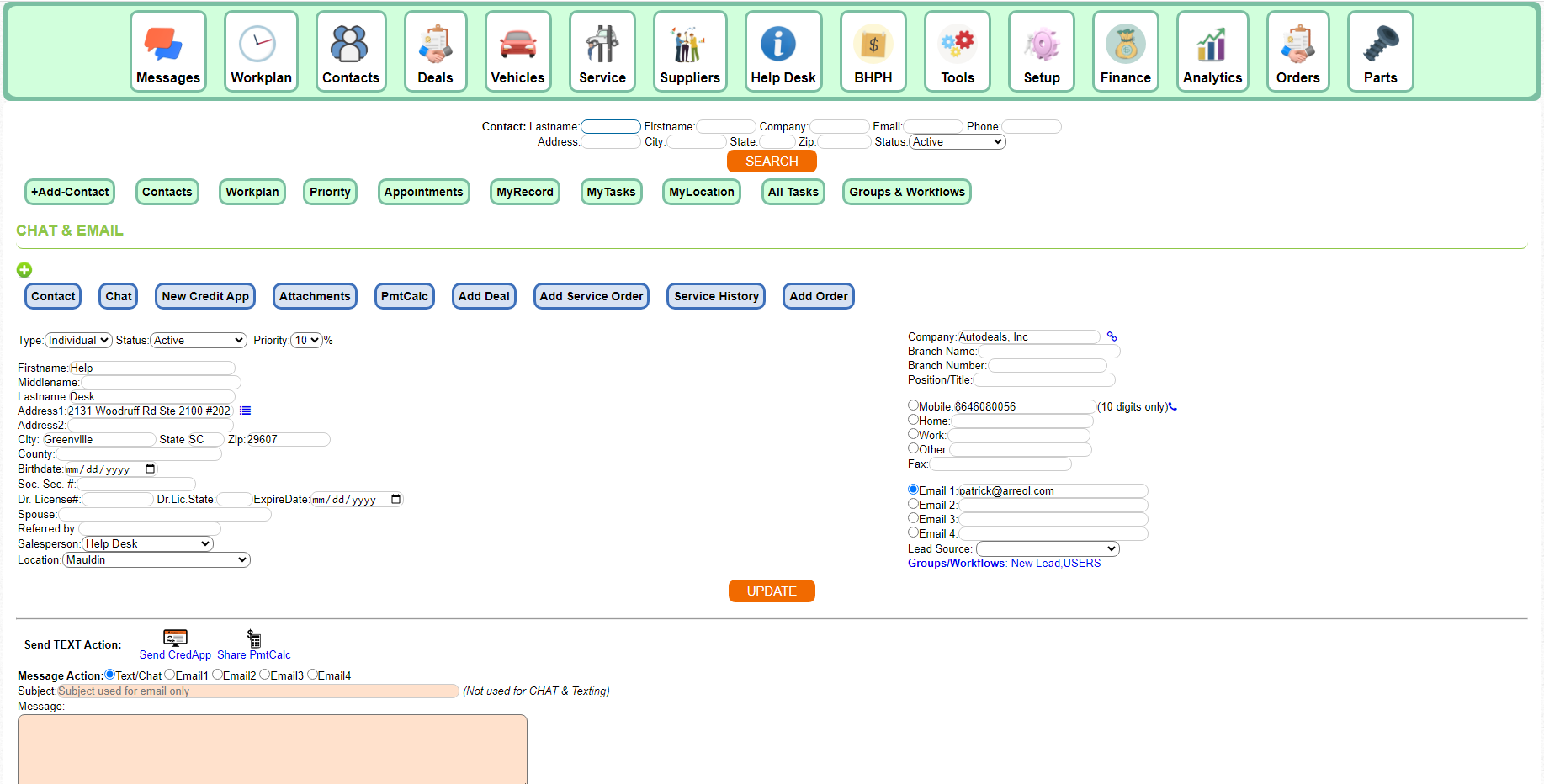Screen dimensions: 1544x784
Task: Open the Lead Source dropdown
Action: [1047, 548]
